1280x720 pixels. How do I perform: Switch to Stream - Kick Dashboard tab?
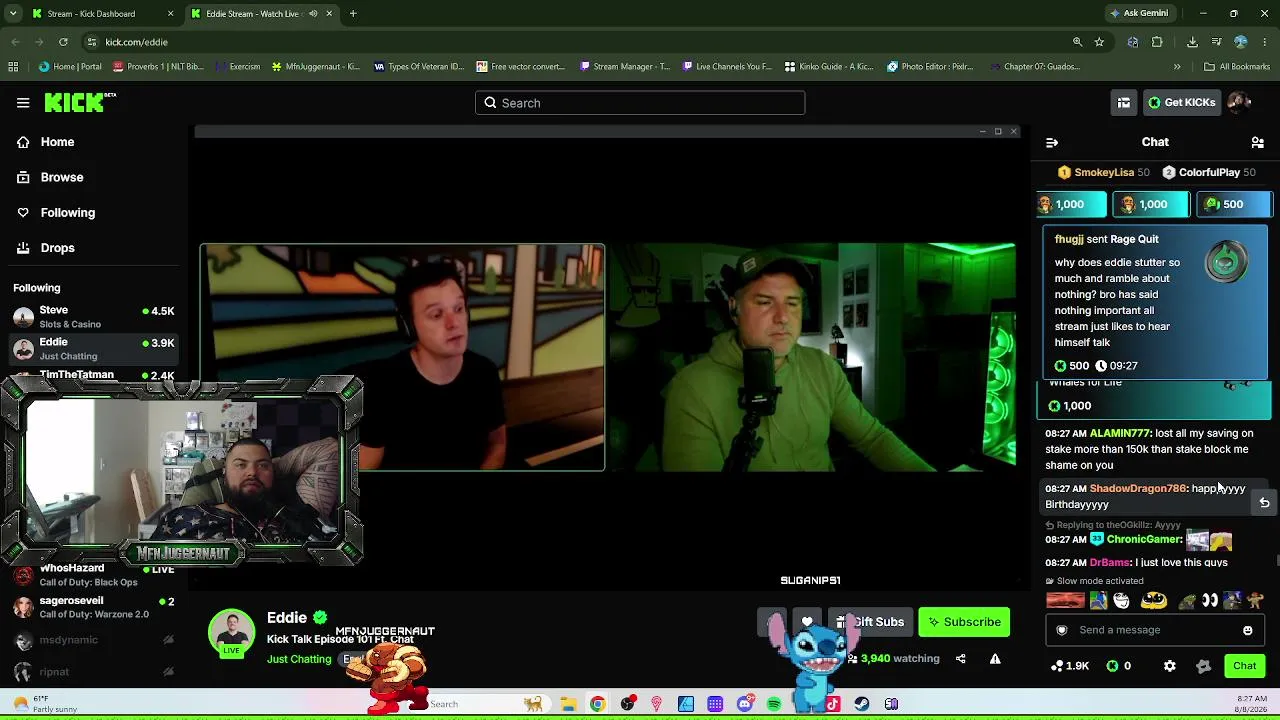[101, 14]
